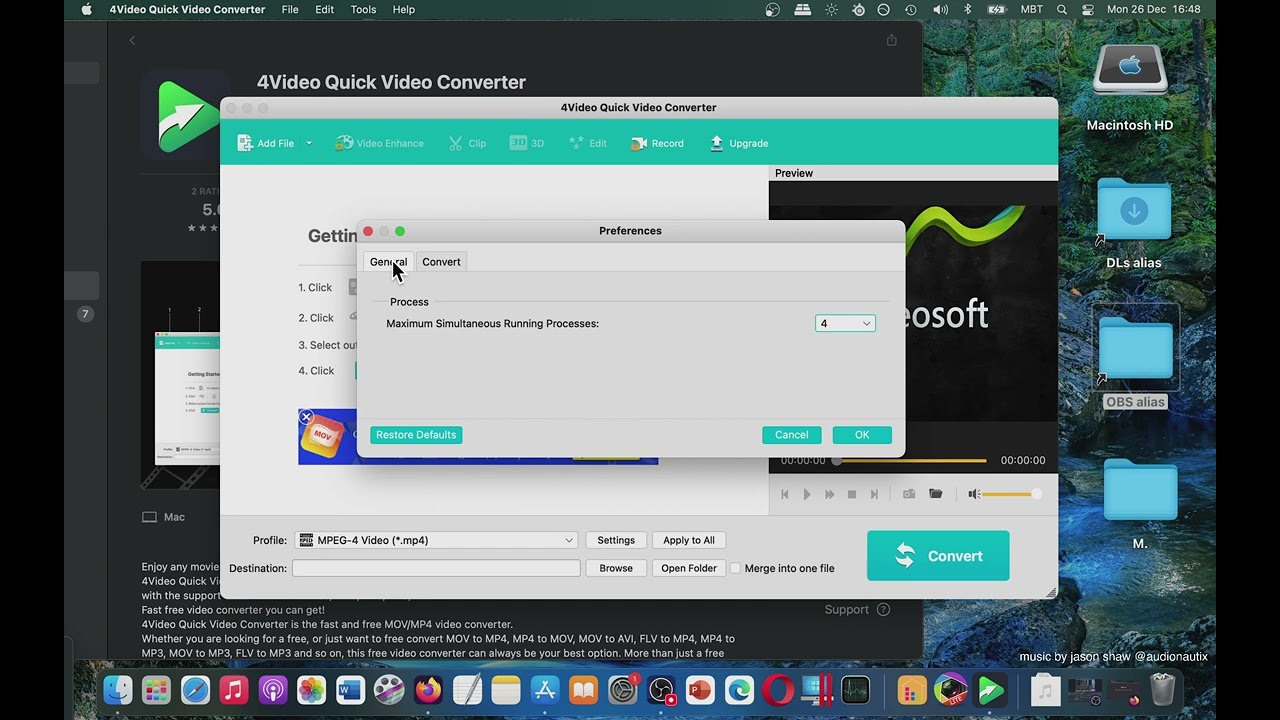Open profile Settings button
Screen dimensions: 1280x720
click(x=616, y=540)
